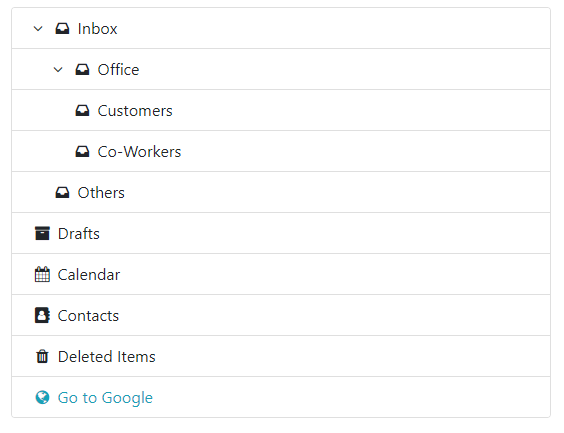The height and width of the screenshot is (433, 564).
Task: Click the Calendar grid icon
Action: (42, 274)
